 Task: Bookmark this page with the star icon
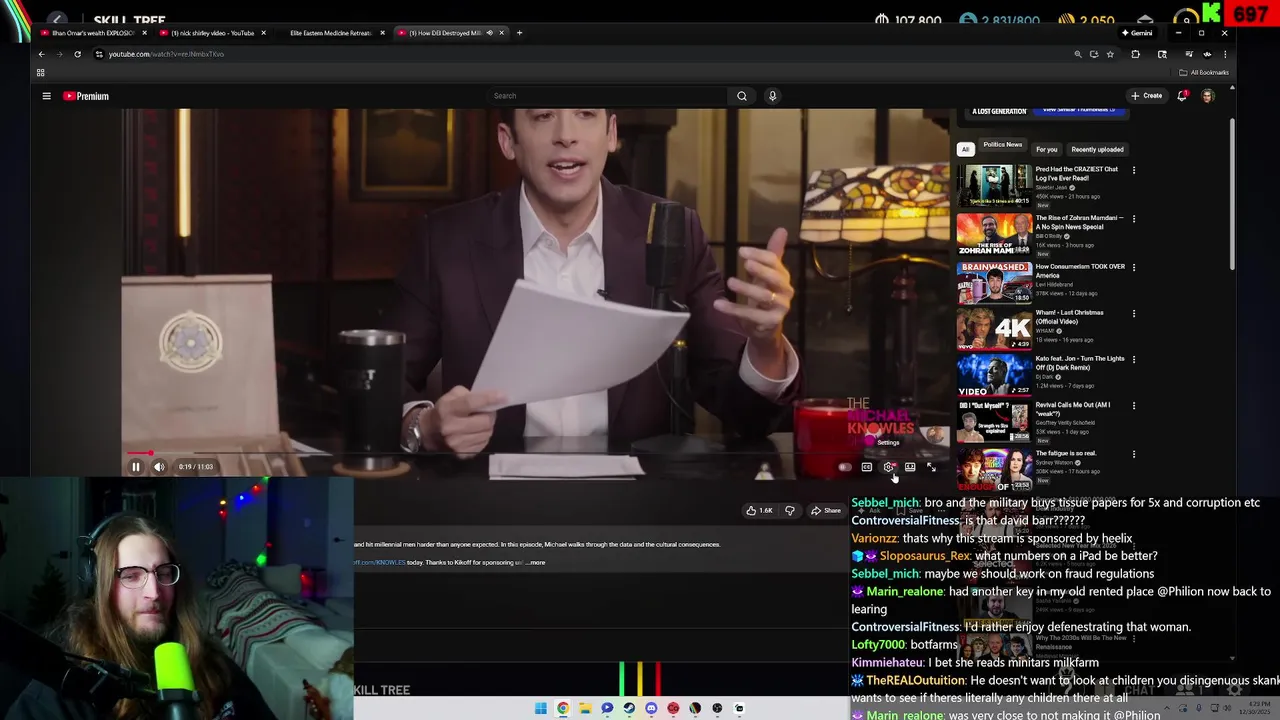[1110, 54]
